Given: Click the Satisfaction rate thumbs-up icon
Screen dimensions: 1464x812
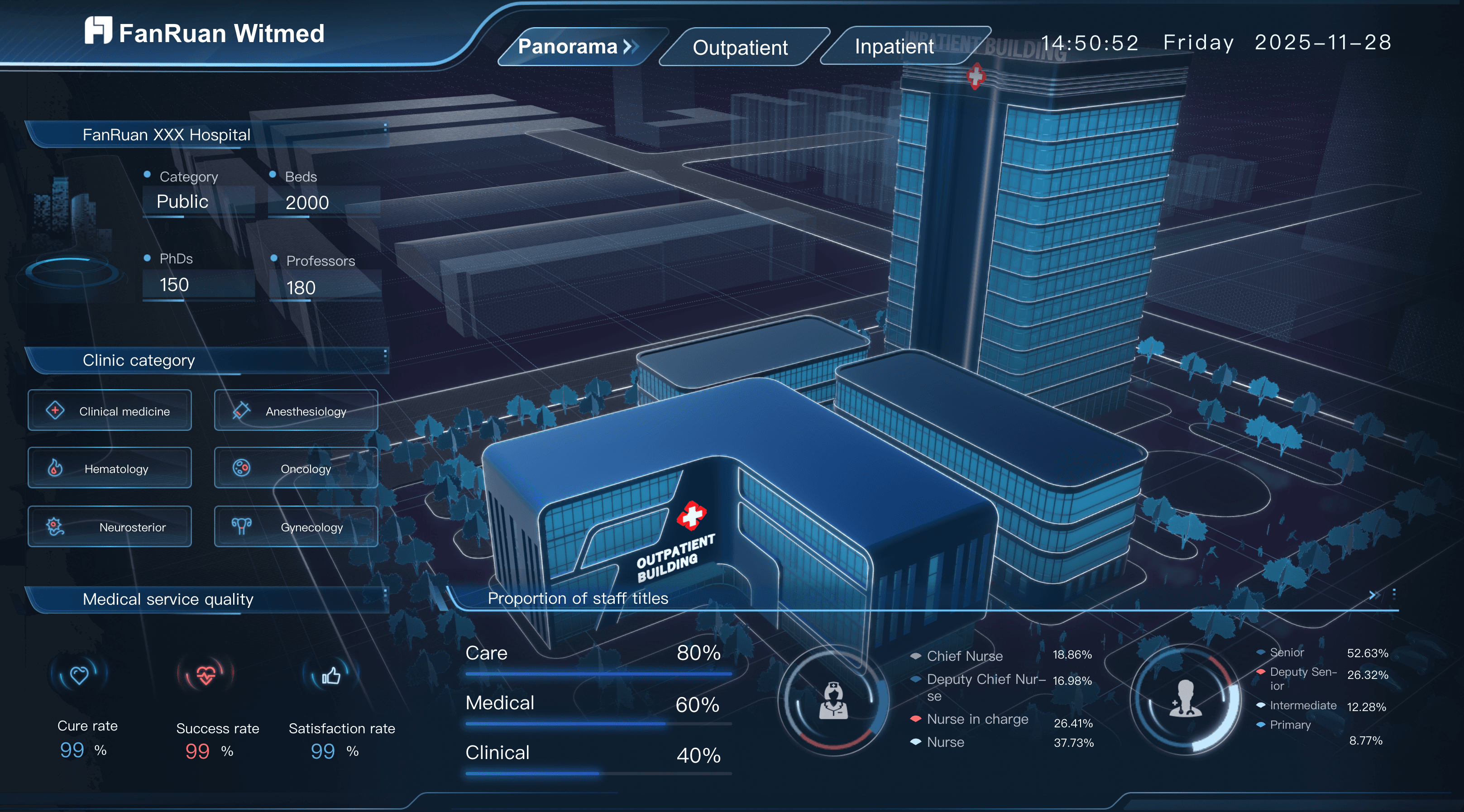Looking at the screenshot, I should point(331,675).
